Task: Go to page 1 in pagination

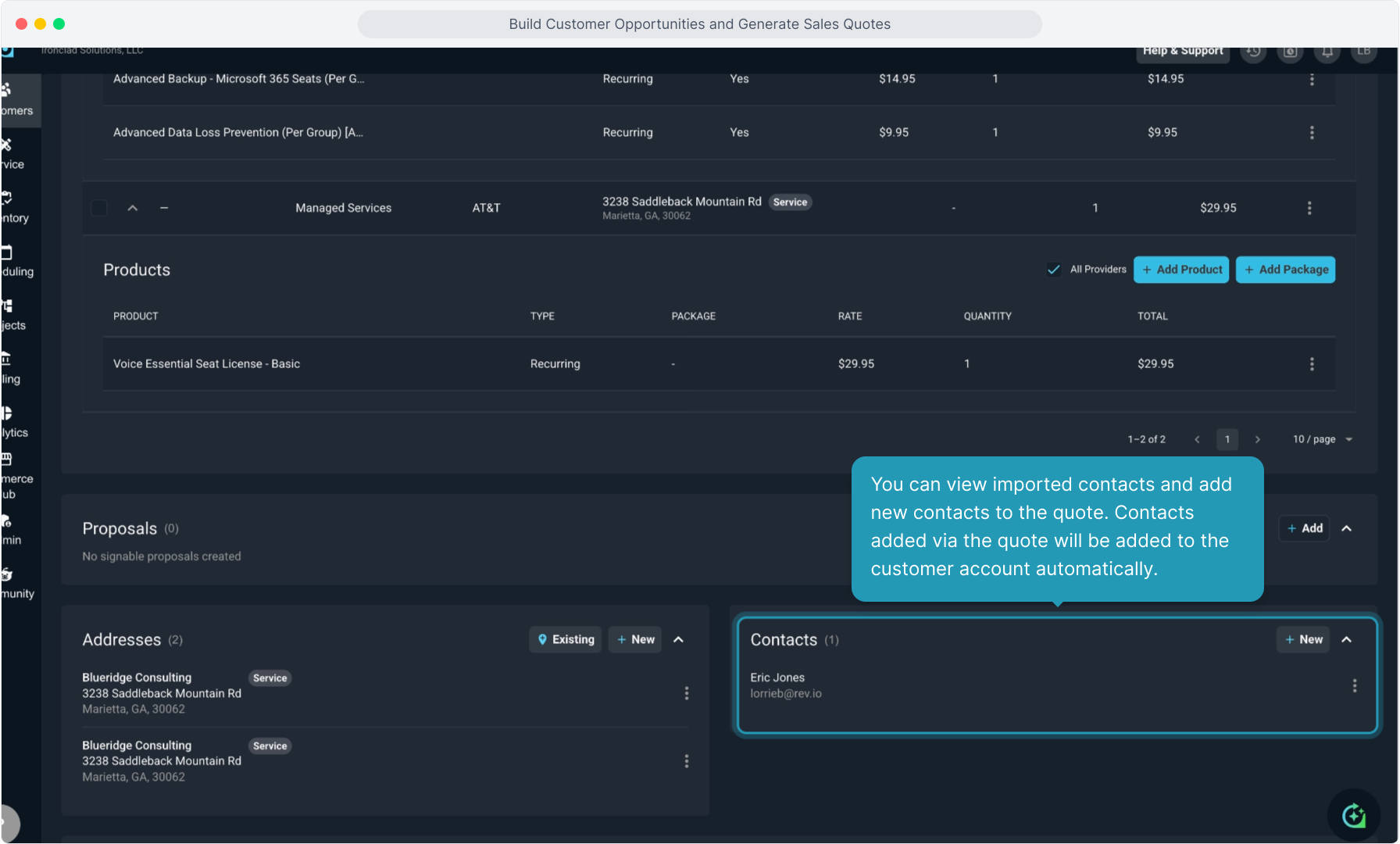Action: 1227,439
